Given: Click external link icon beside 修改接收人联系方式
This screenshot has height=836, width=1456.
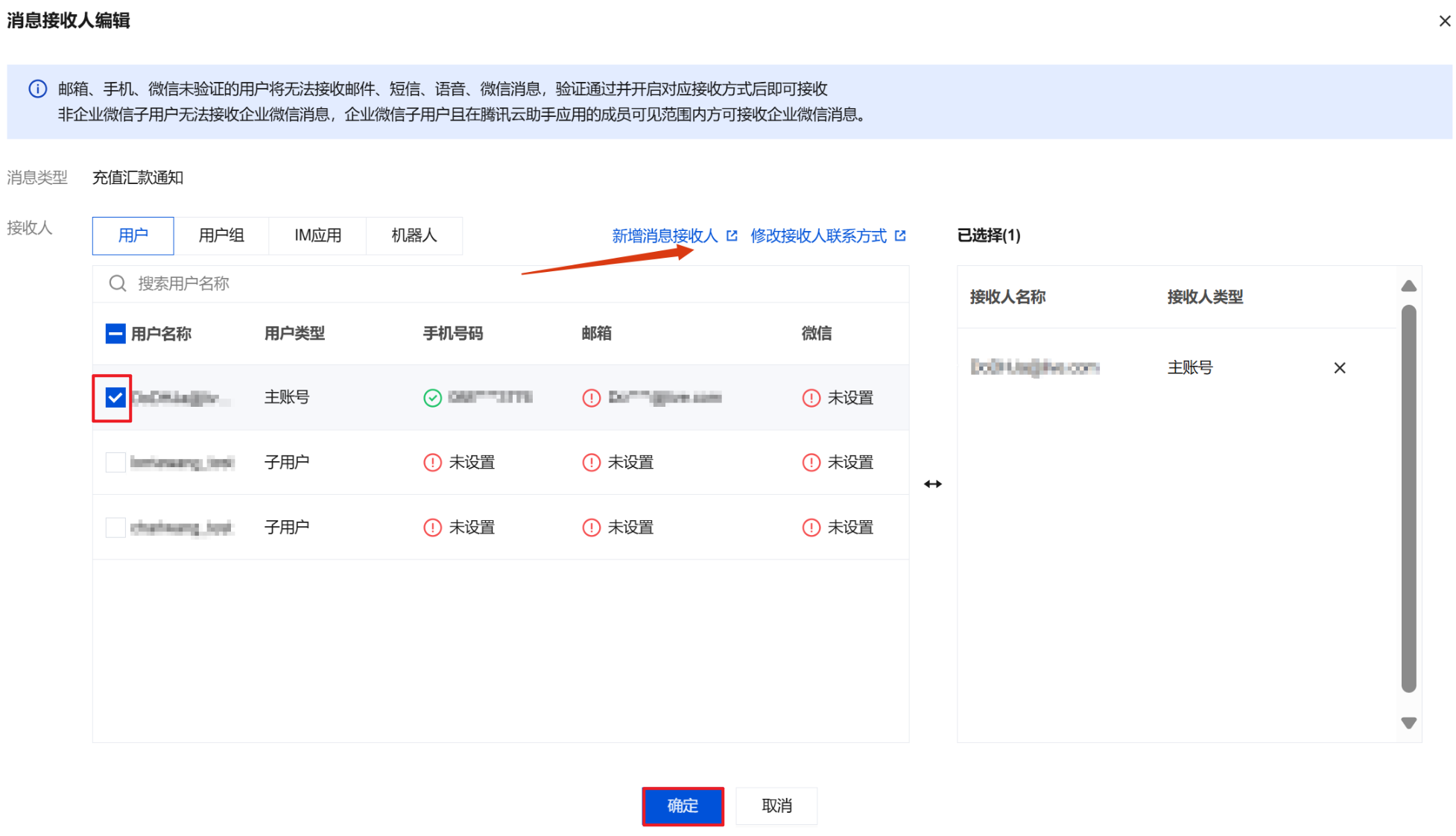Looking at the screenshot, I should click(900, 235).
